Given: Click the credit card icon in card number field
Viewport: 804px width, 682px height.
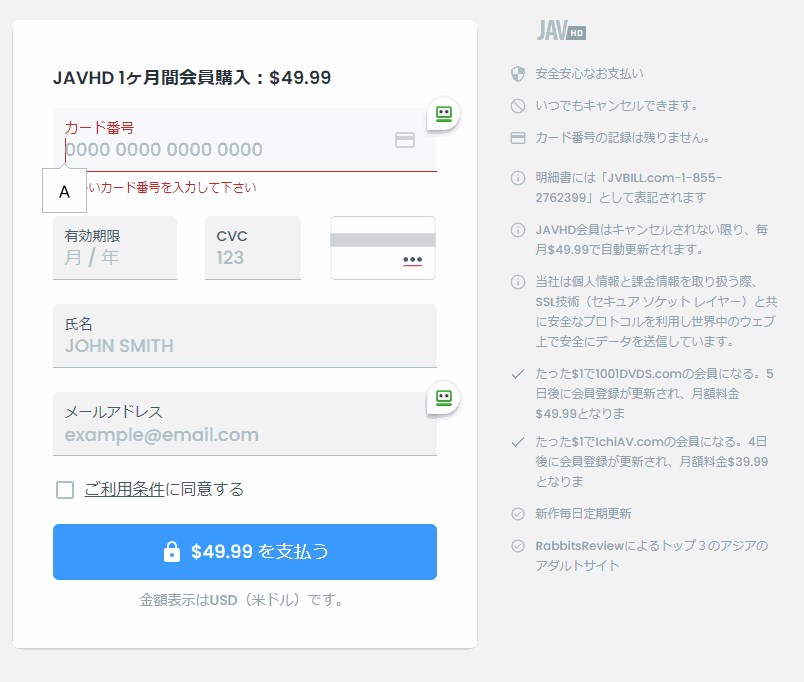Looking at the screenshot, I should pyautogui.click(x=405, y=141).
